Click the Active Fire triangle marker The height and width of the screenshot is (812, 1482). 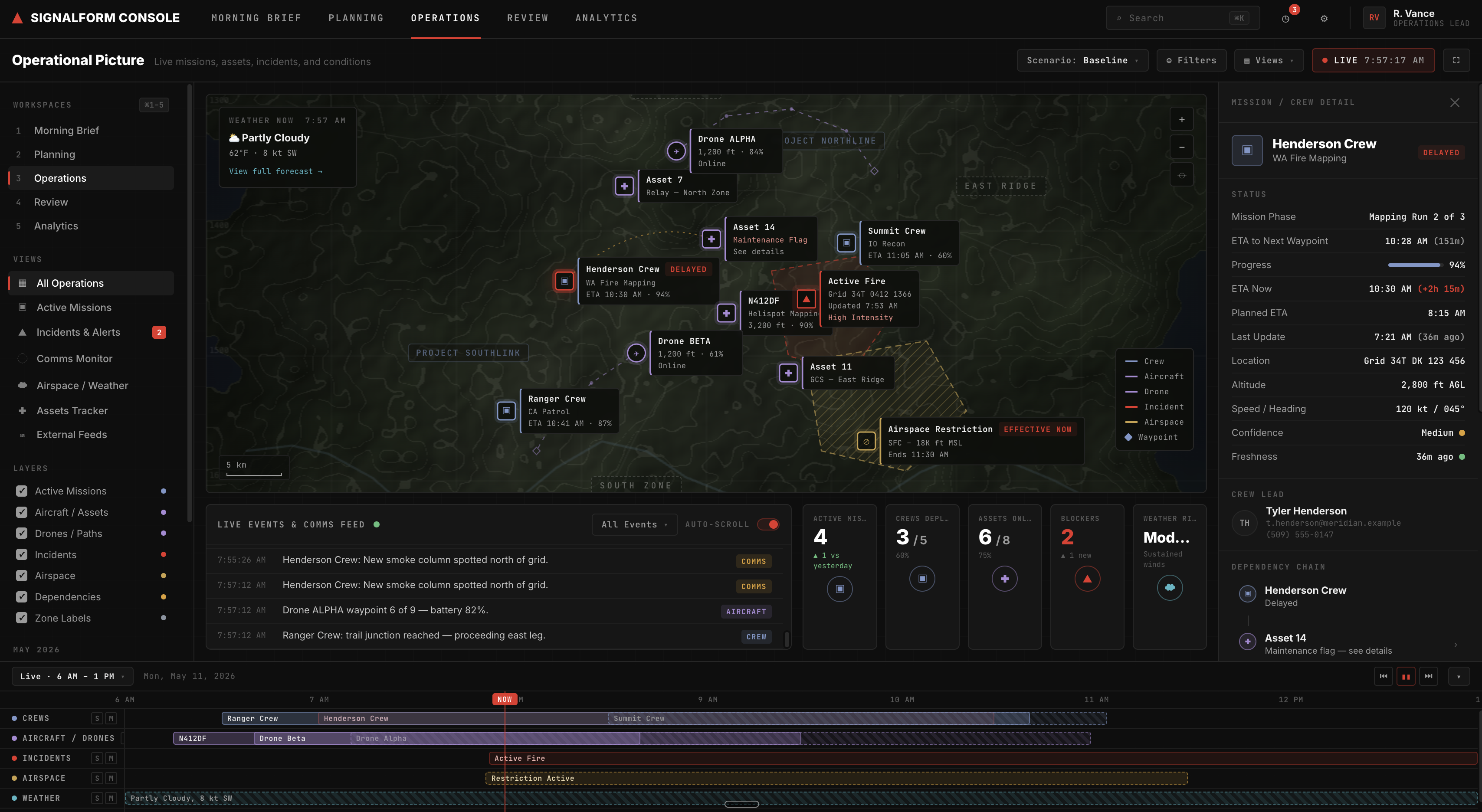point(806,299)
